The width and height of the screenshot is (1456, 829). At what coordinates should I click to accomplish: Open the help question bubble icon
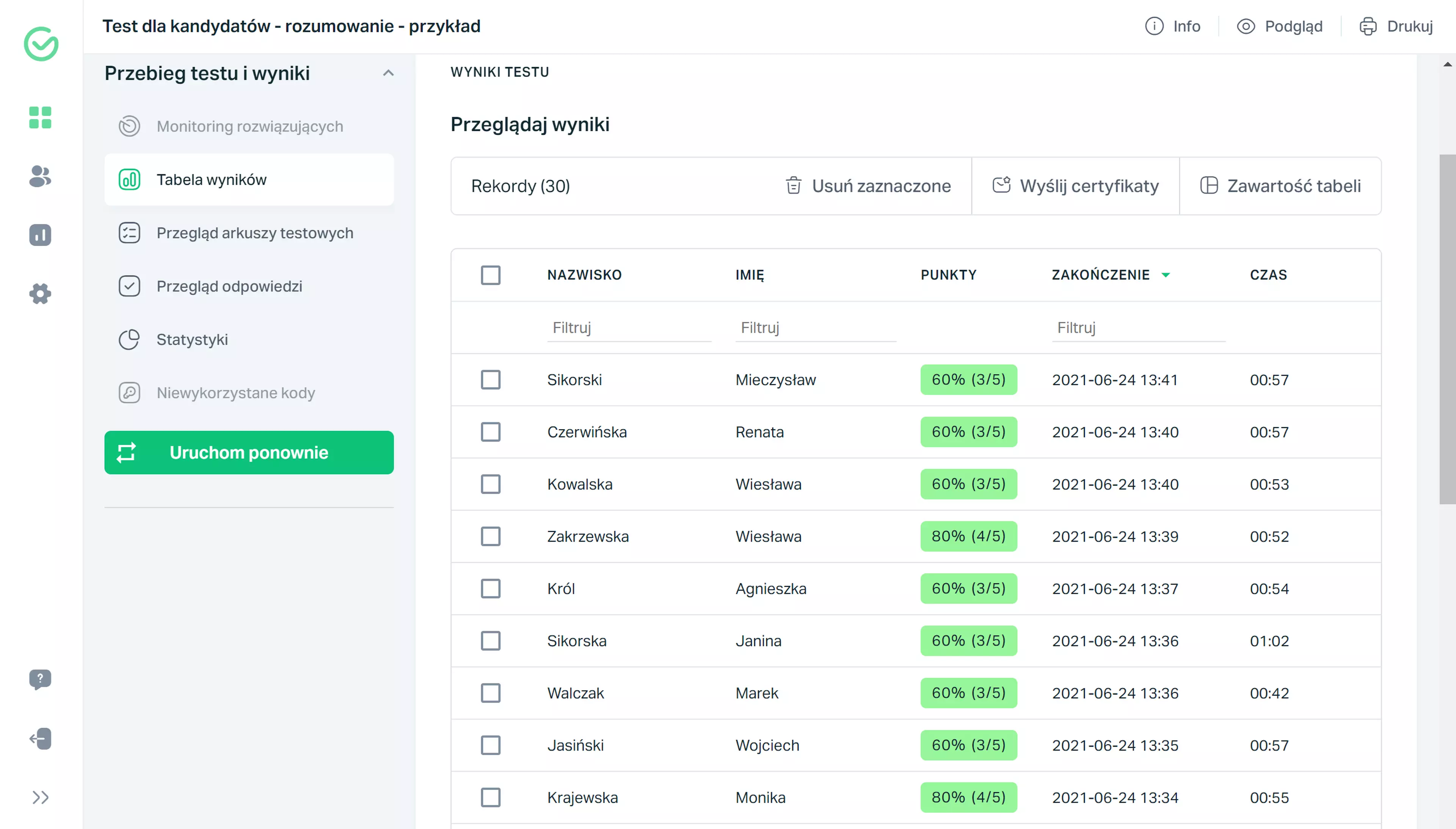pos(40,679)
